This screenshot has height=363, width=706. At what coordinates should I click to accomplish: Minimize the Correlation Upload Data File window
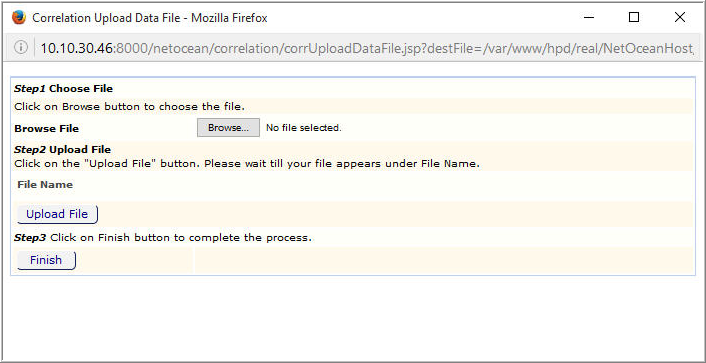588,18
